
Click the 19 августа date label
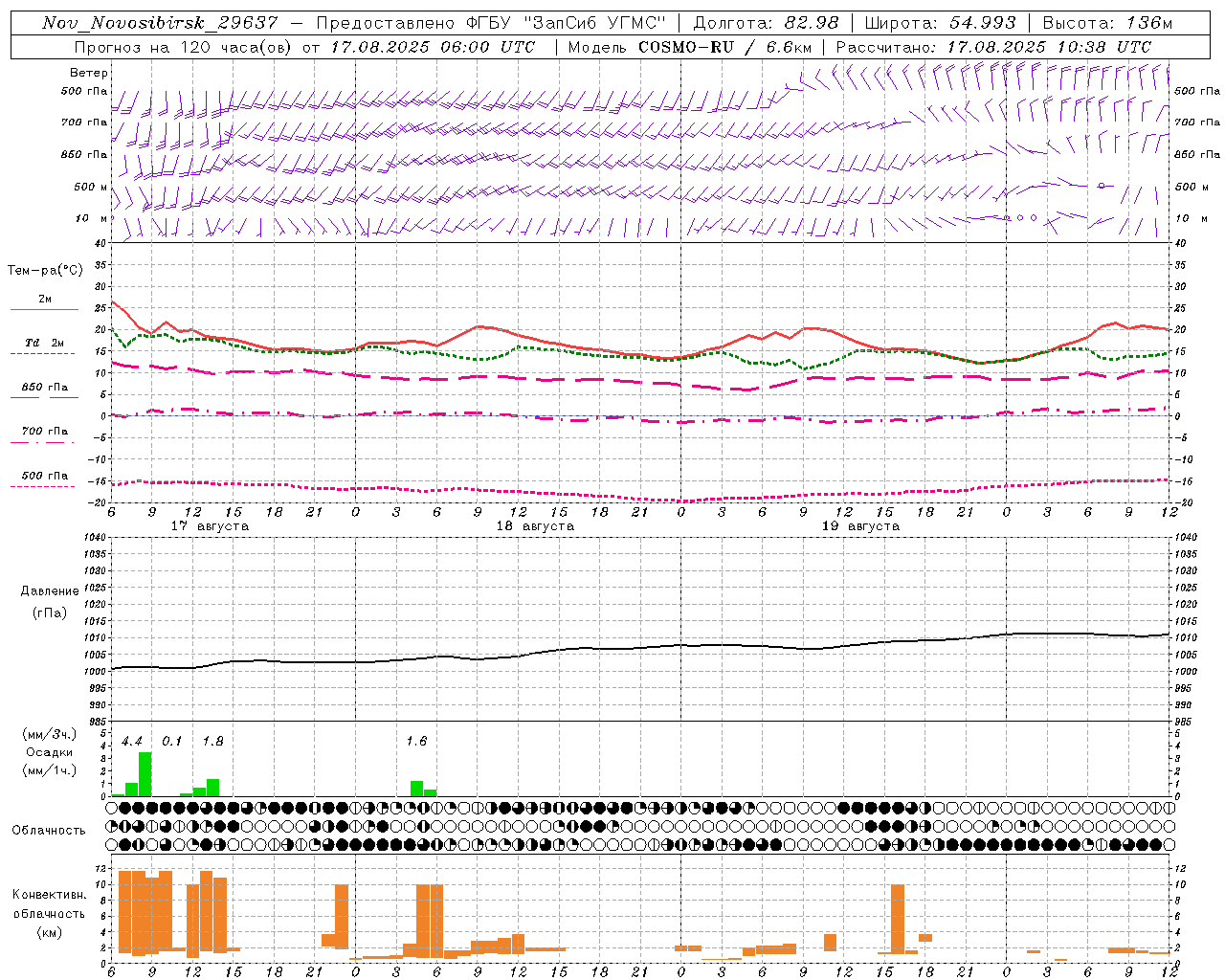pyautogui.click(x=860, y=526)
